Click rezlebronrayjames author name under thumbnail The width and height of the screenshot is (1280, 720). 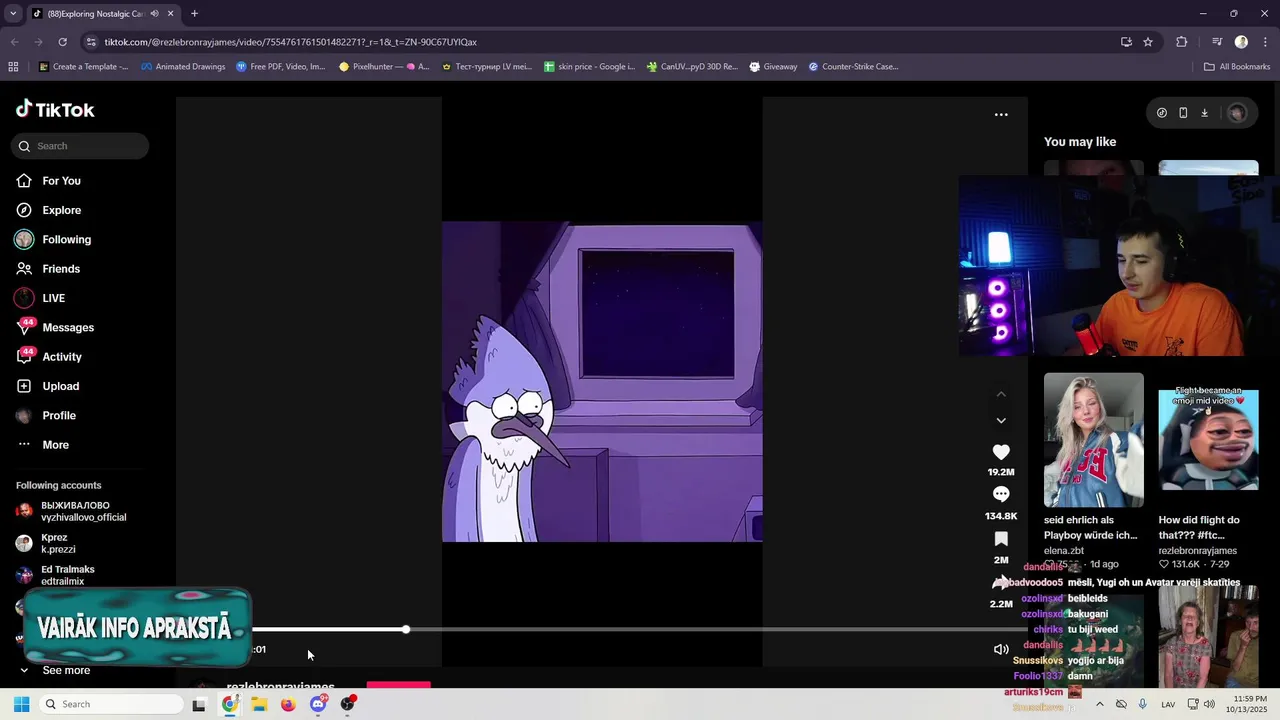pos(1198,551)
